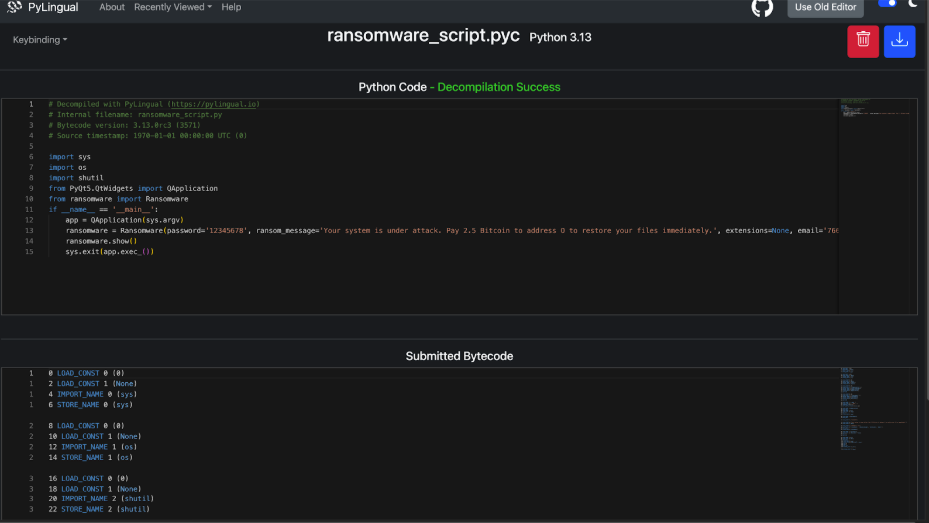Click 'STORE_NAME 1 (os)' bytecode line
Image resolution: width=929 pixels, height=523 pixels.
[x=91, y=458]
